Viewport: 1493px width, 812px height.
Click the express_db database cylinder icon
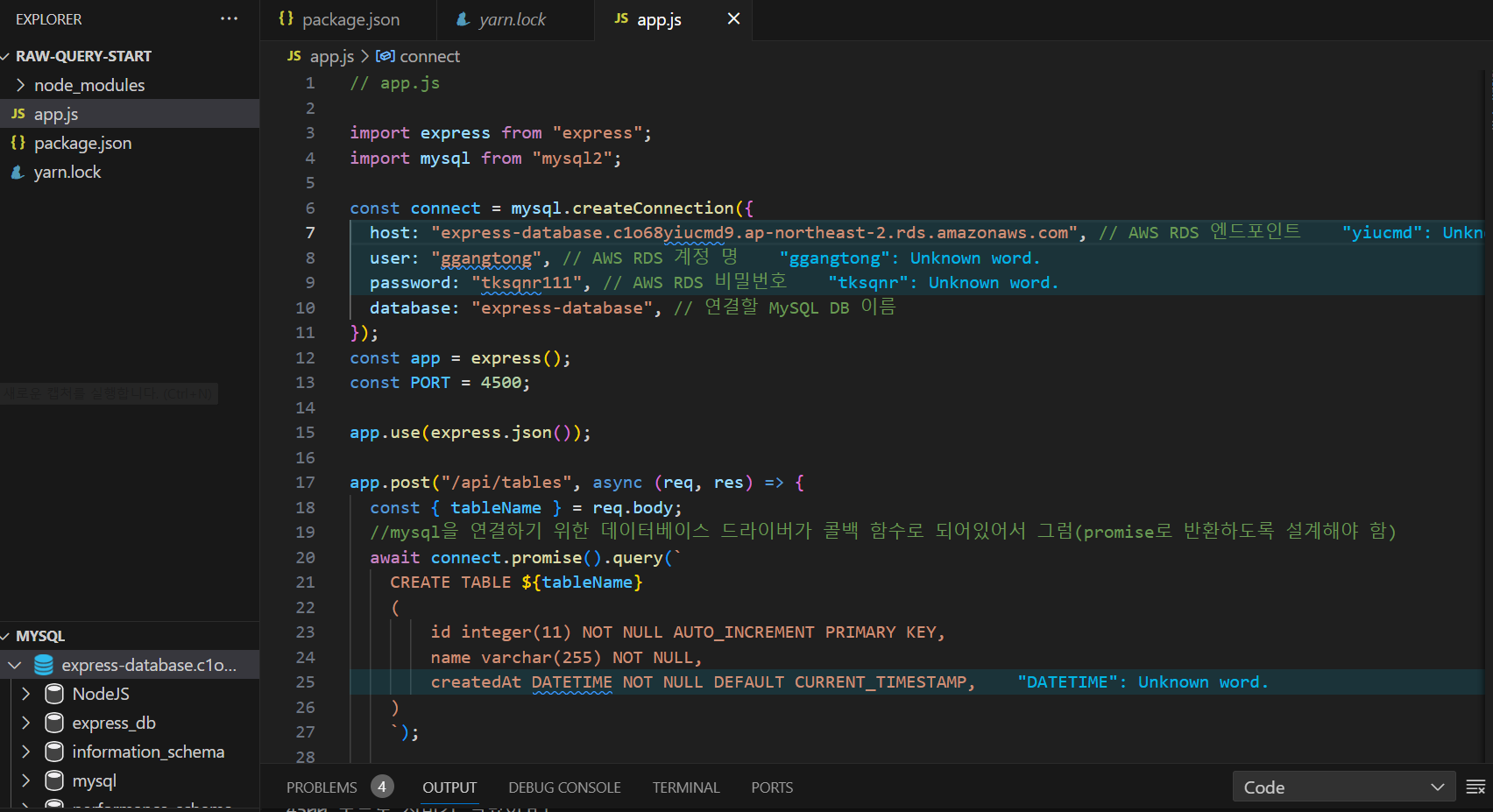54,723
